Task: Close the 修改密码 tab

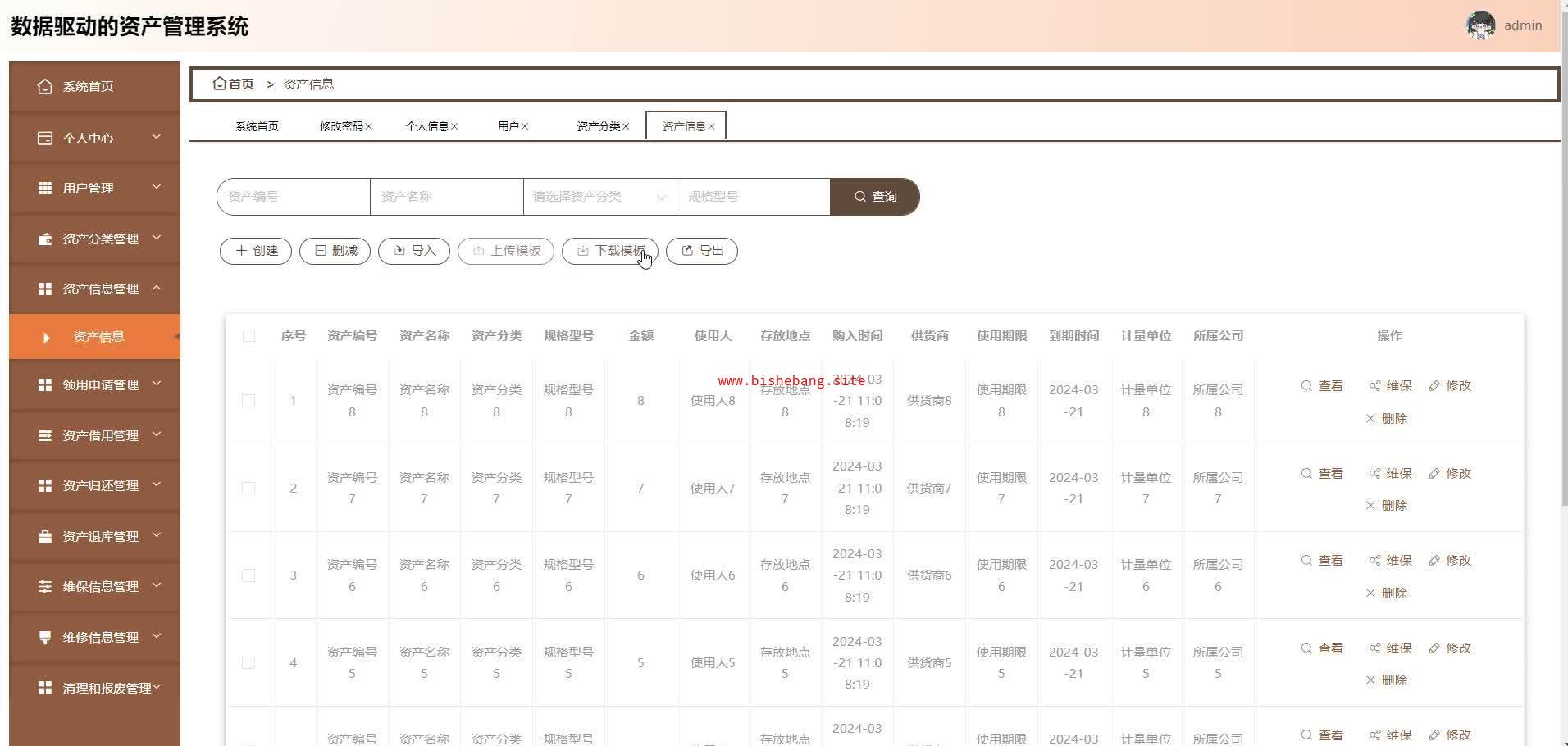Action: [x=369, y=126]
